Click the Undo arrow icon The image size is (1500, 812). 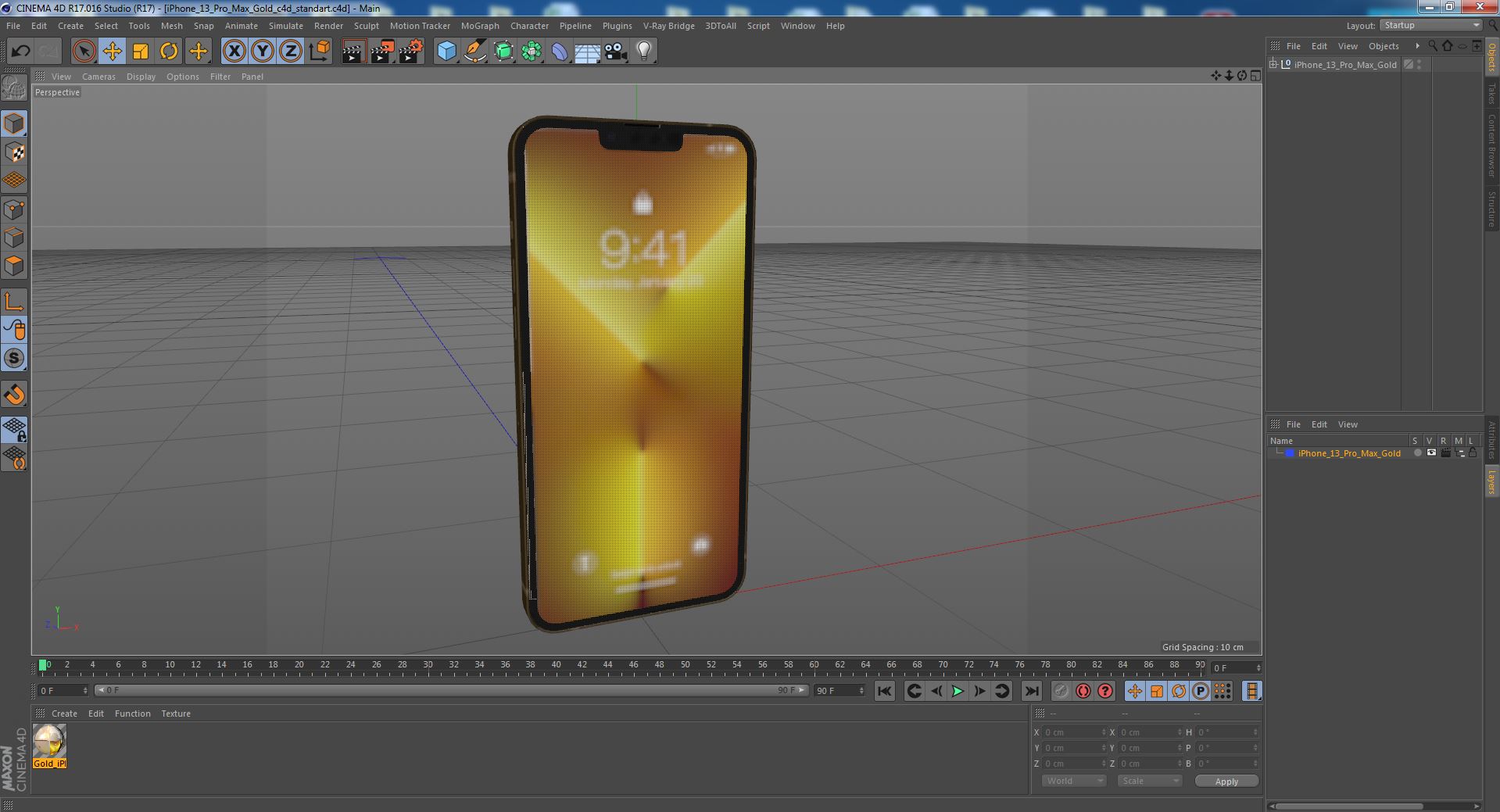click(x=20, y=52)
